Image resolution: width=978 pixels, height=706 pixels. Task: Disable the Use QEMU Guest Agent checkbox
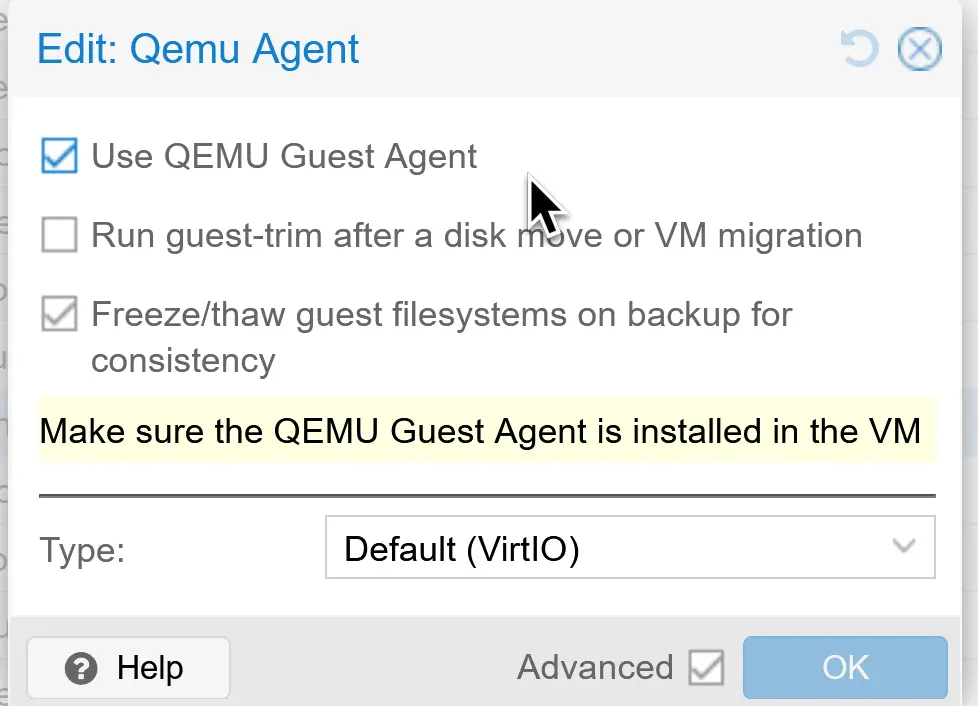pyautogui.click(x=58, y=156)
